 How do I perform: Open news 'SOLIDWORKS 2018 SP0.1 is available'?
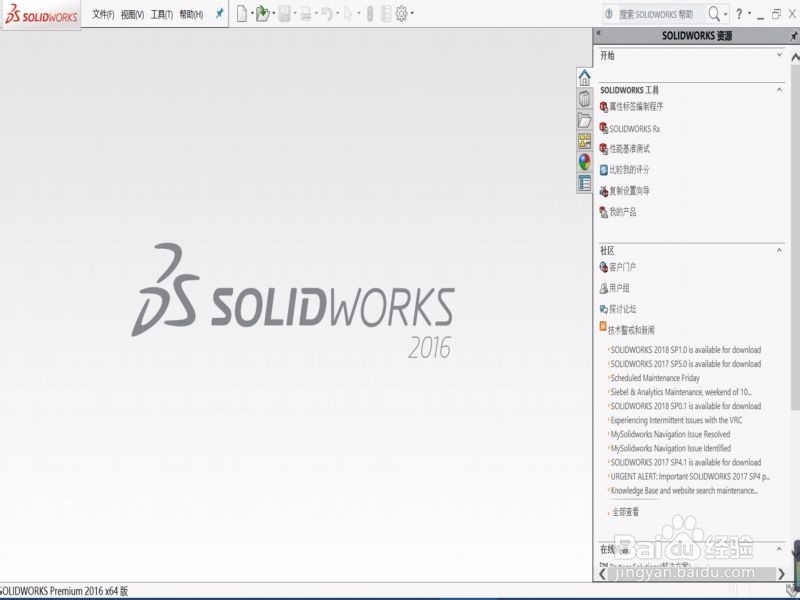coord(686,406)
